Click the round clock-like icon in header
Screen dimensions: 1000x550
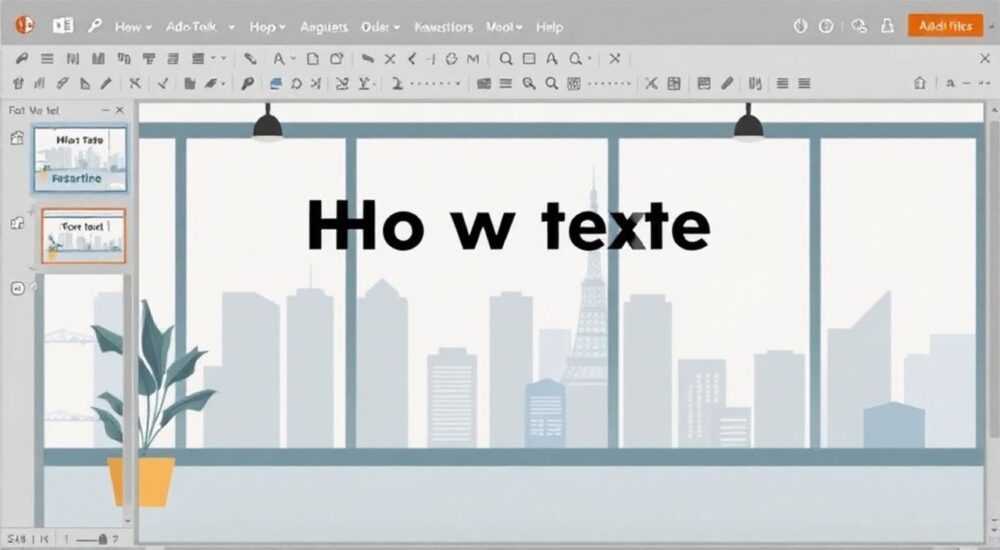tap(826, 26)
